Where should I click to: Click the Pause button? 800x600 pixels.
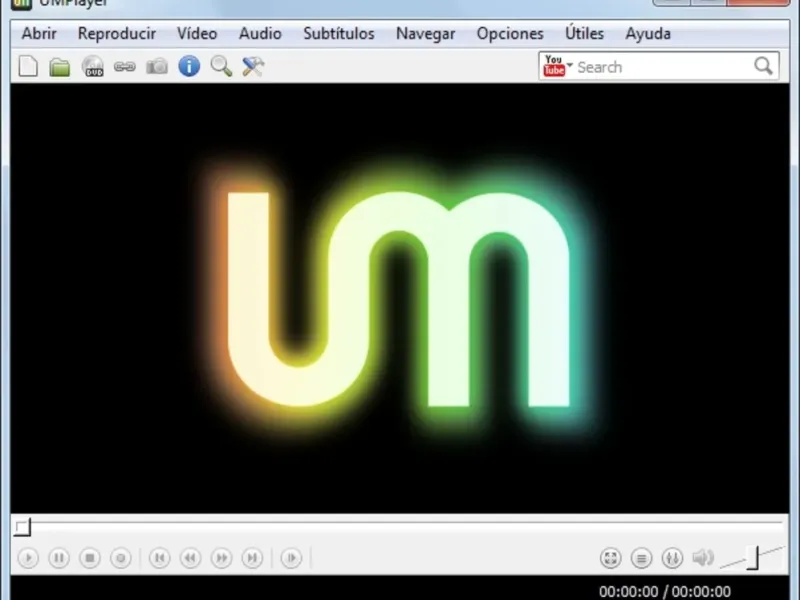59,558
